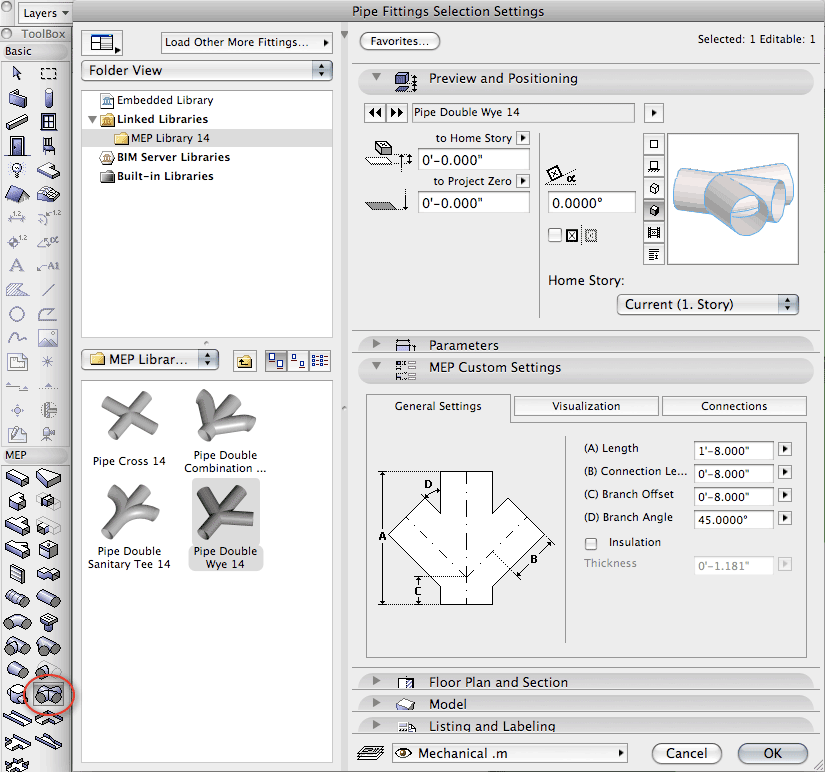Enable the Insulation checkbox
Screen dimensions: 825x772
click(591, 543)
